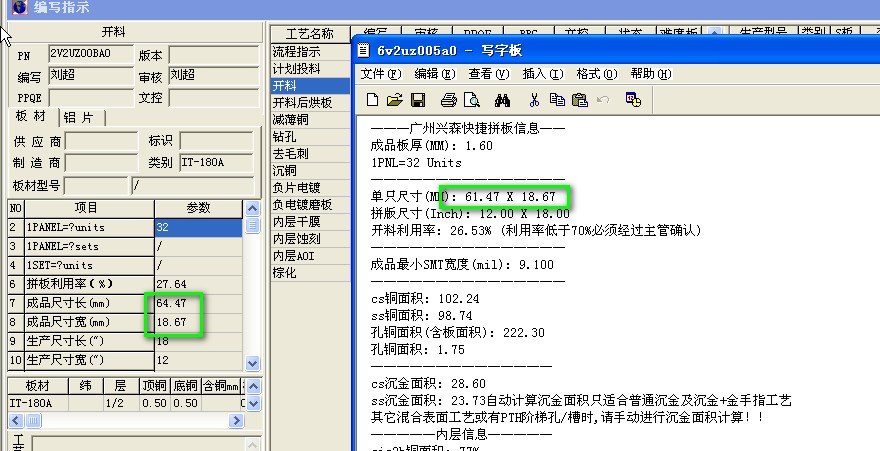Click the 成品尺寸长 value 64.47
The image size is (880, 451).
pos(199,303)
